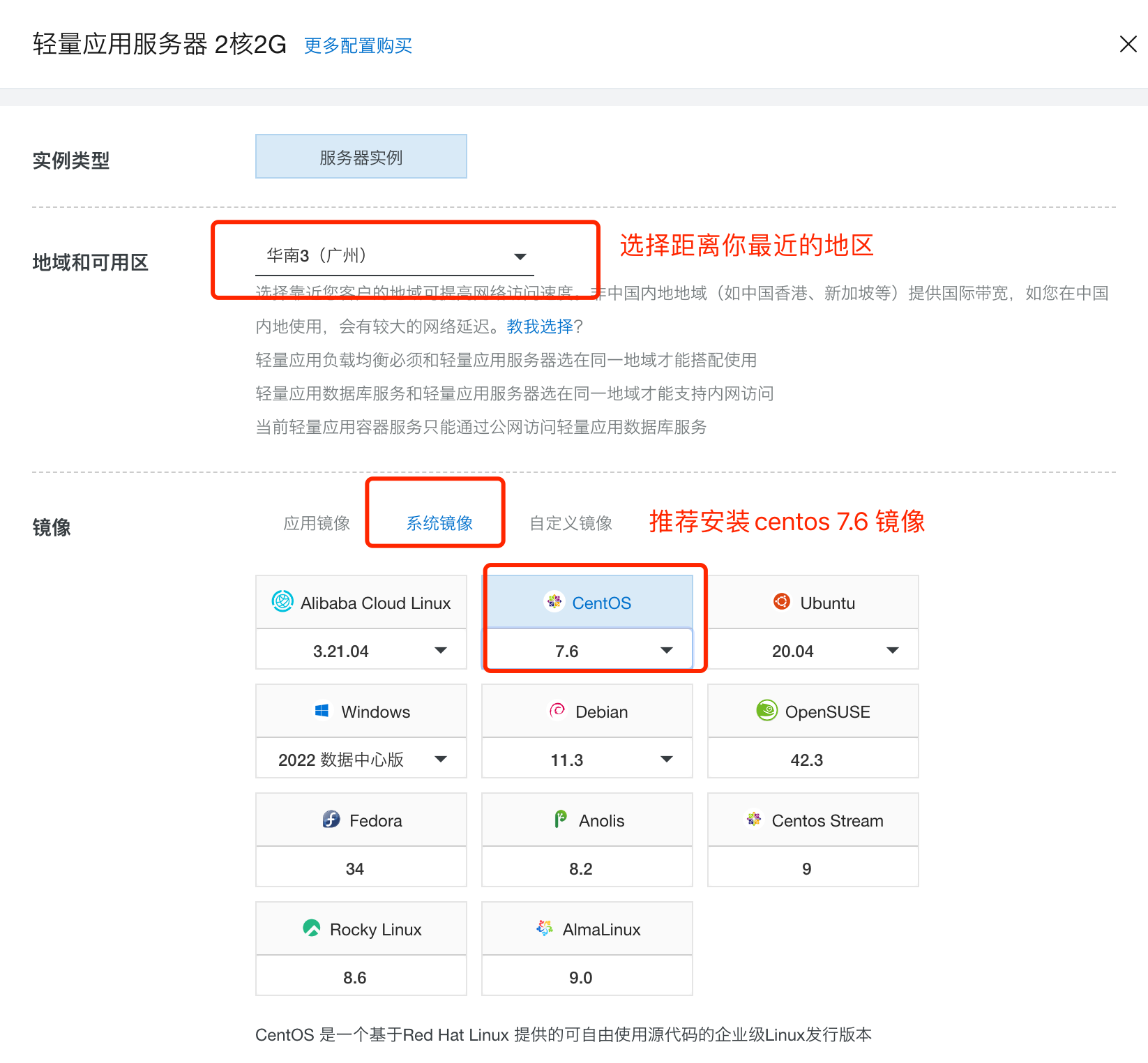Image resolution: width=1148 pixels, height=1063 pixels.
Task: Expand CentOS version 7.6 dropdown
Action: (587, 651)
